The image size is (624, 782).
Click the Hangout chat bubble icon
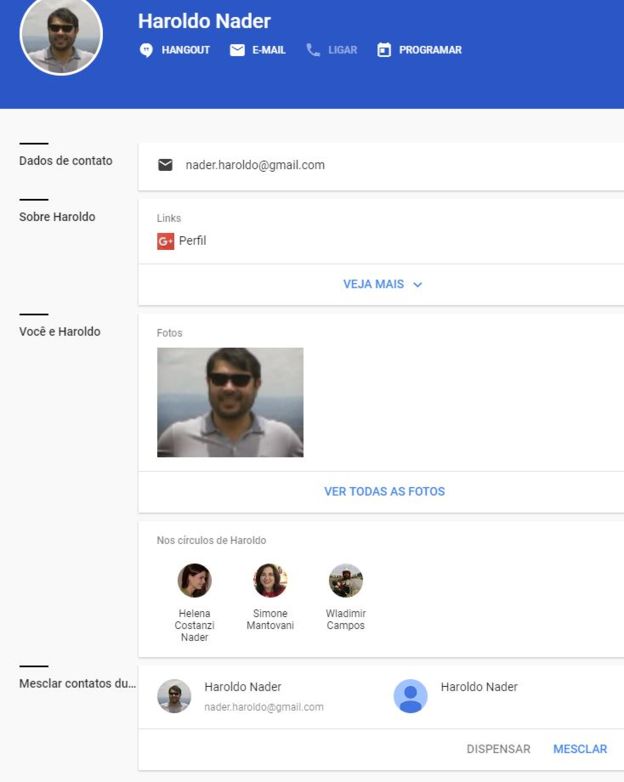coord(146,50)
